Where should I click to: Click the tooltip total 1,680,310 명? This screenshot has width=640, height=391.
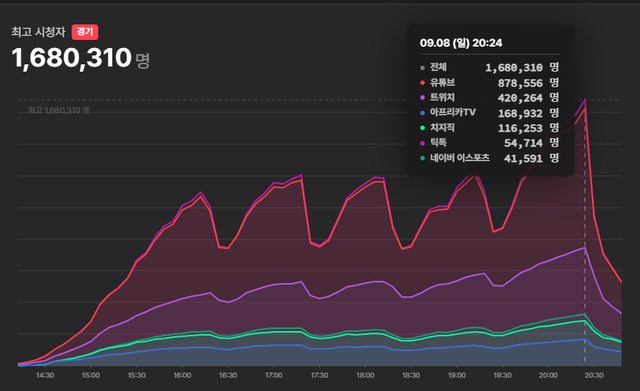point(522,67)
